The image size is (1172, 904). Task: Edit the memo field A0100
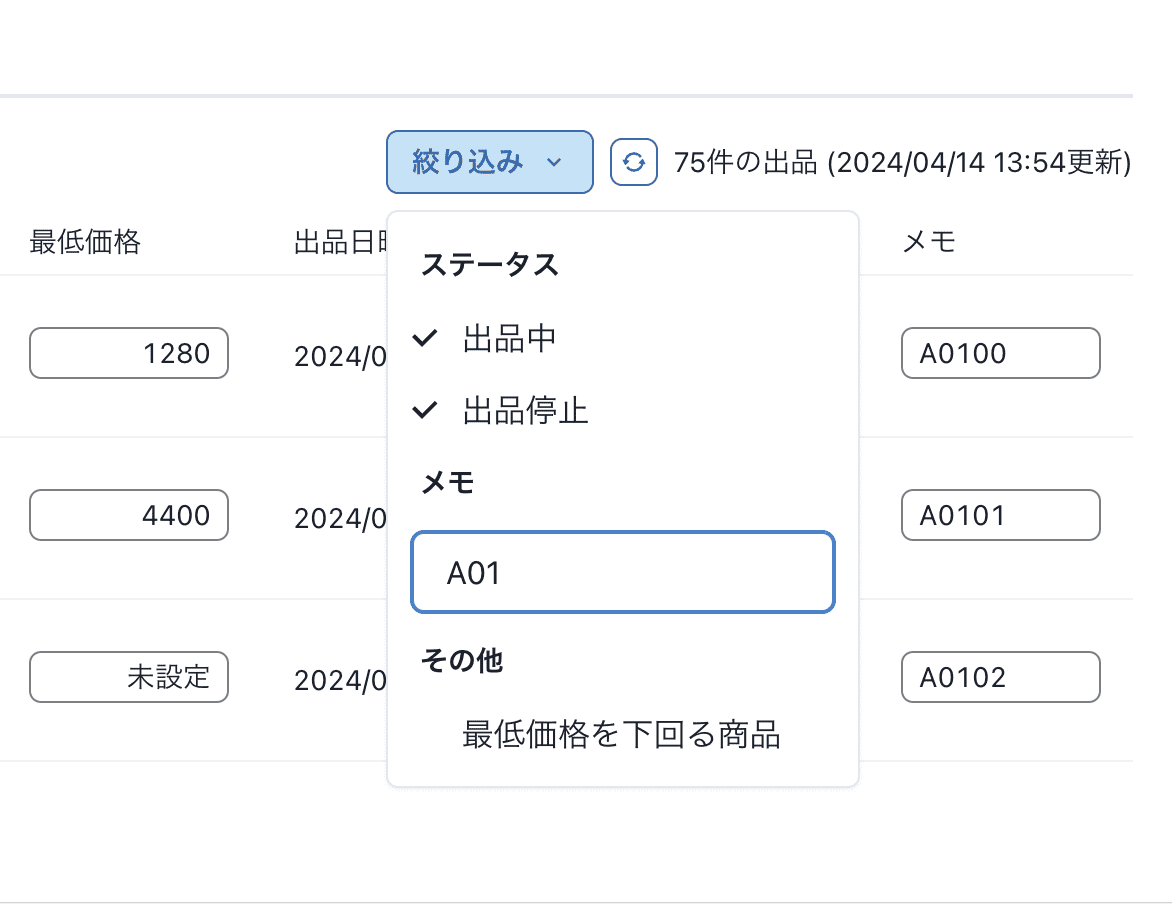1000,353
